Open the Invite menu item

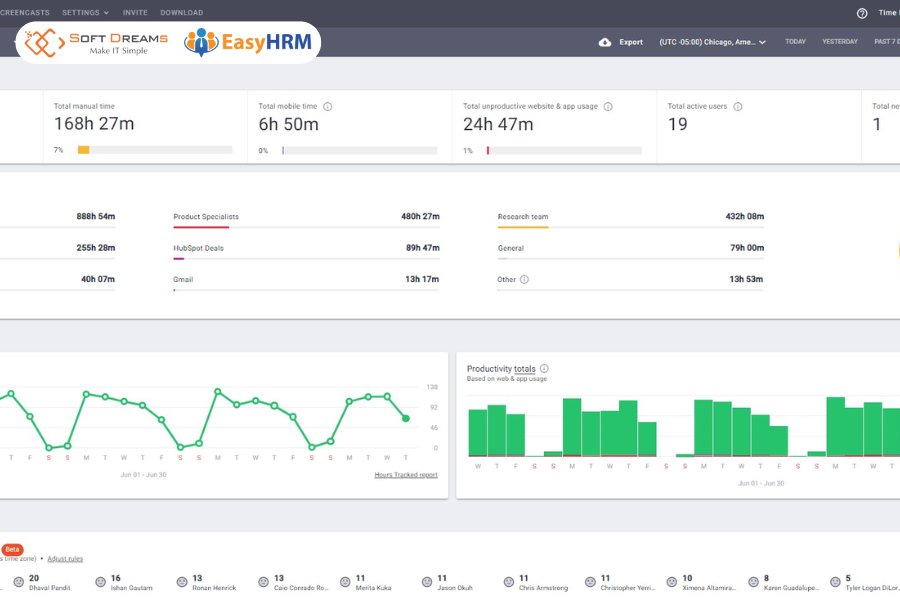click(x=135, y=13)
